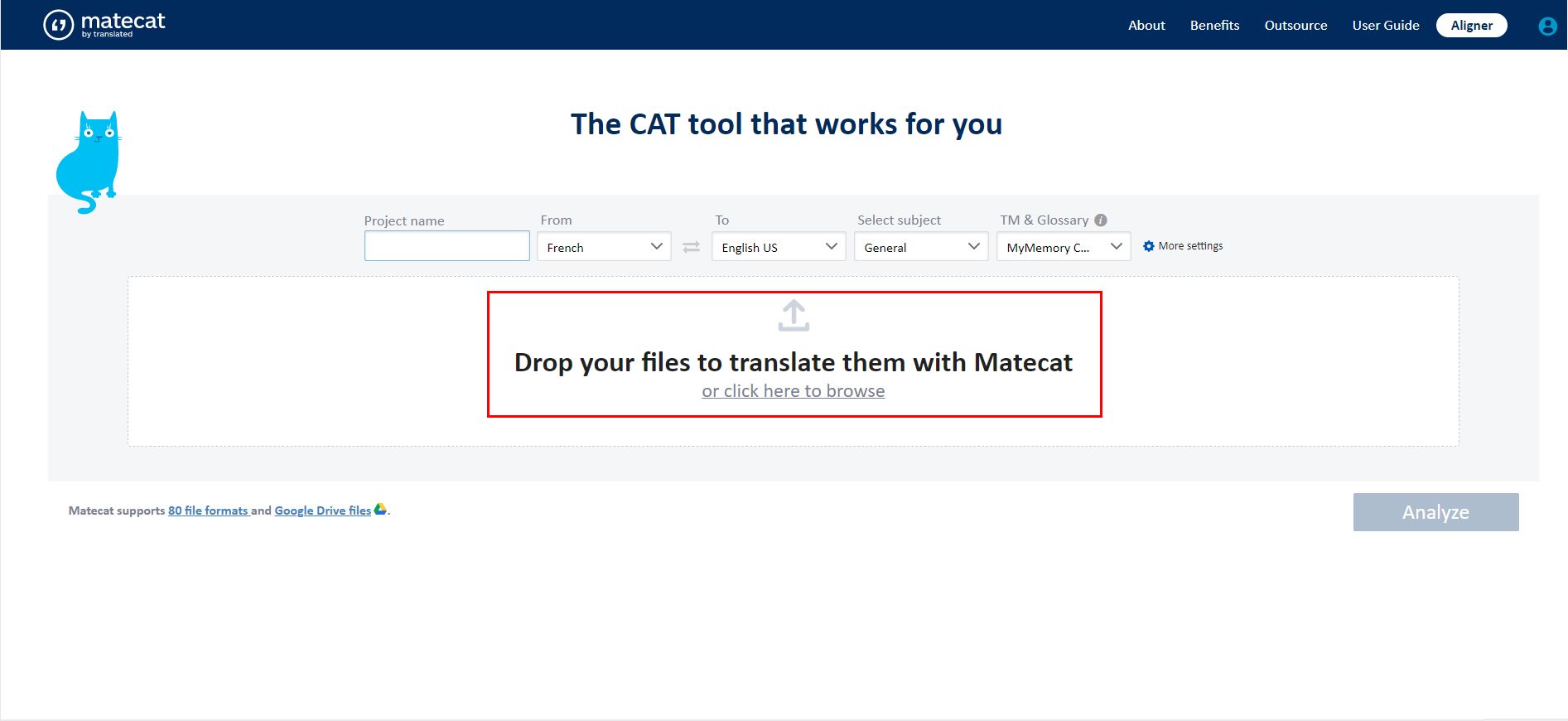Click the upload arrow icon

794,315
